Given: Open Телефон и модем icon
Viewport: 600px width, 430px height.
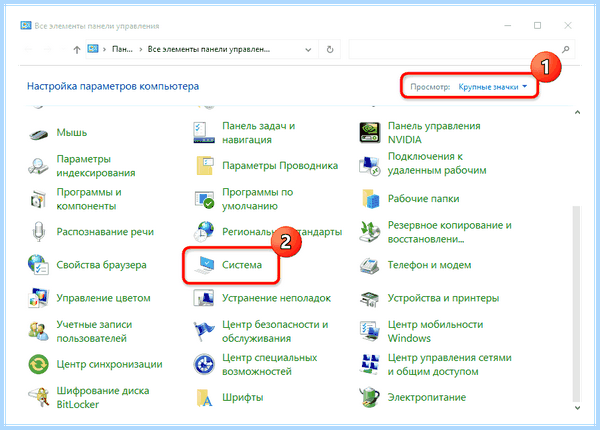Looking at the screenshot, I should point(370,265).
